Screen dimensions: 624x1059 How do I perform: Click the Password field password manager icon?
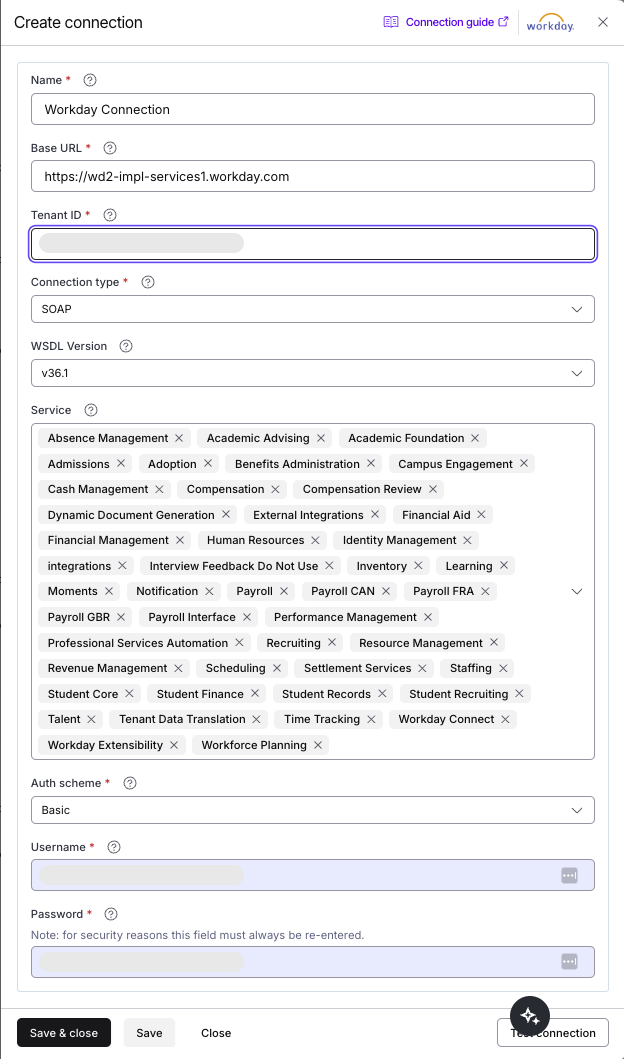point(569,962)
